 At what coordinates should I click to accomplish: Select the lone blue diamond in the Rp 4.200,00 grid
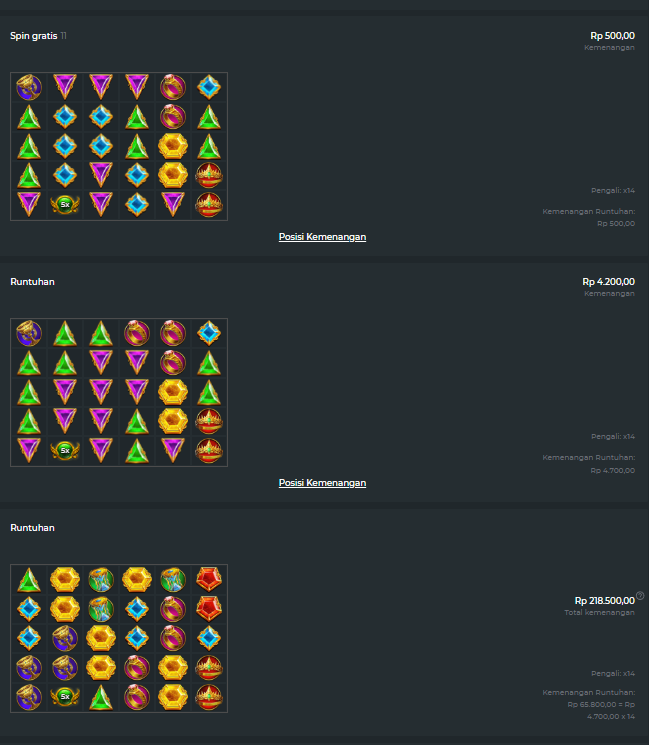point(209,333)
